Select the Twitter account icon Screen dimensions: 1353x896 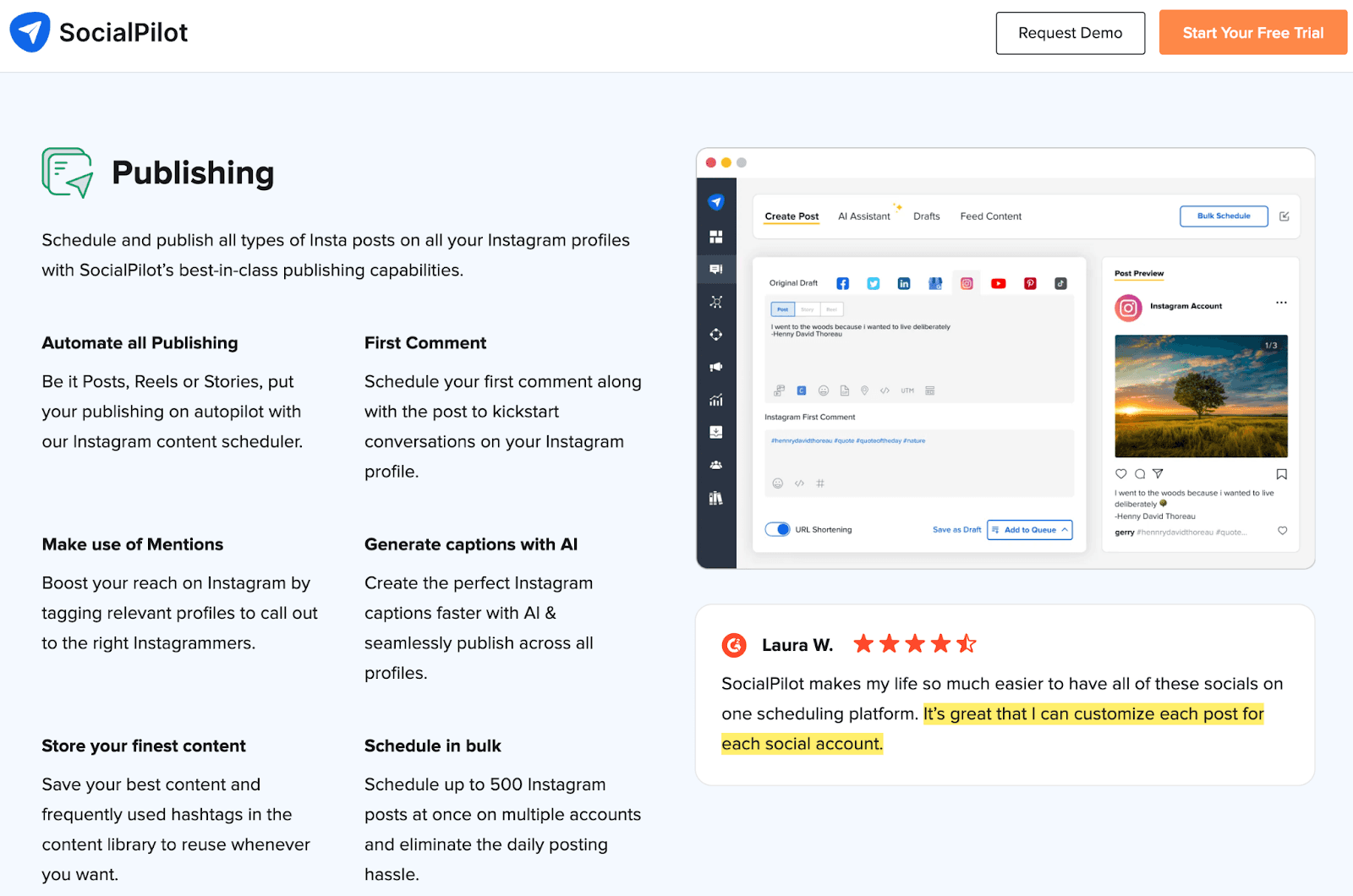874,284
